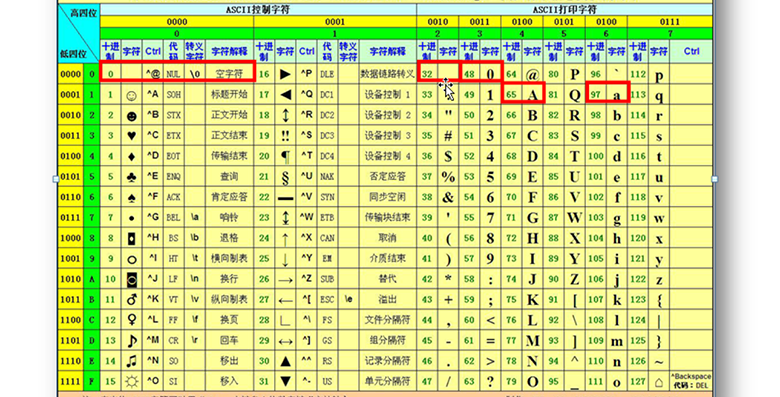The image size is (780, 397).
Task: Click the ? character beside 63
Action: coord(490,382)
